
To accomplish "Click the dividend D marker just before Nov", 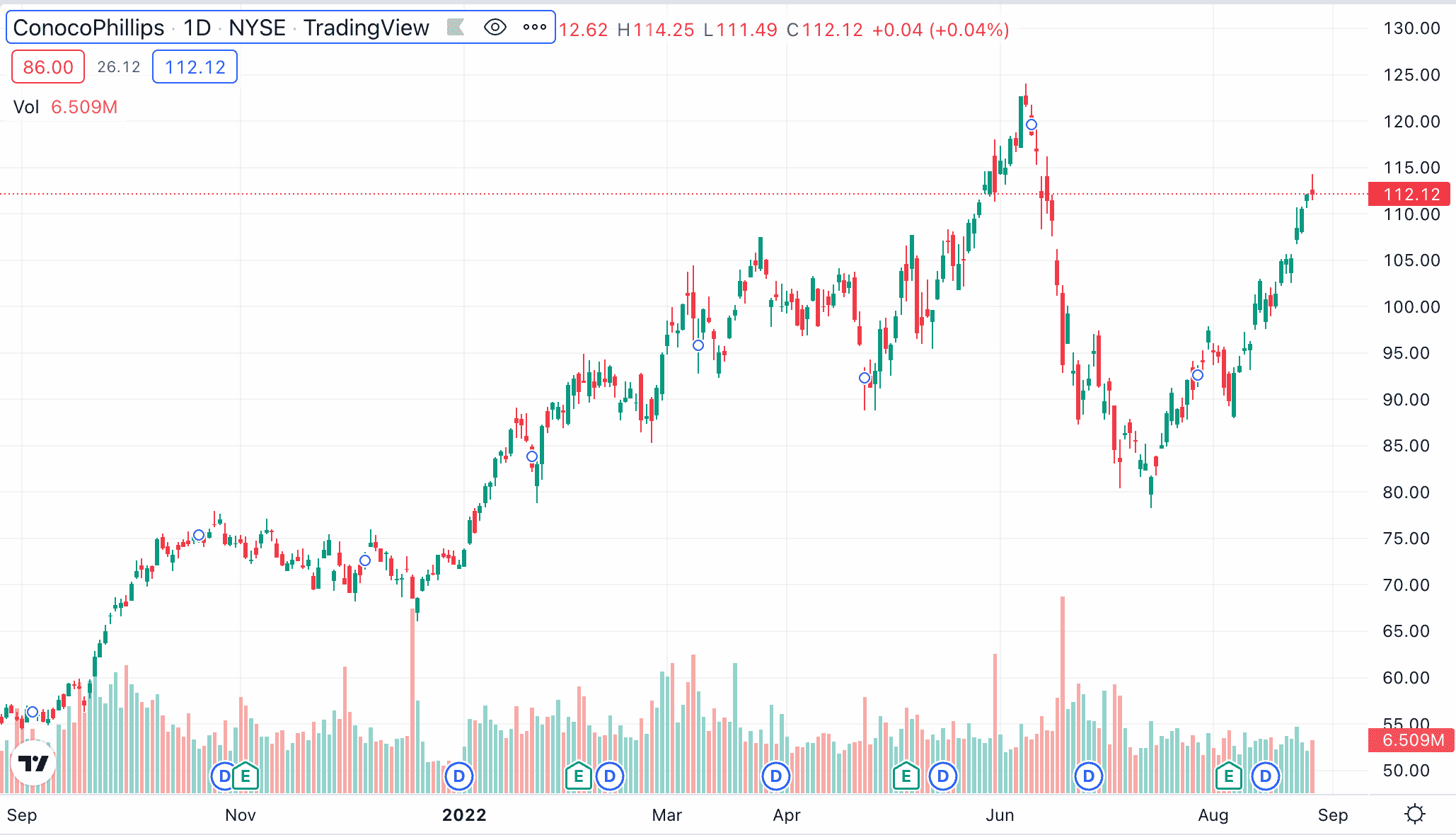I will tap(224, 776).
